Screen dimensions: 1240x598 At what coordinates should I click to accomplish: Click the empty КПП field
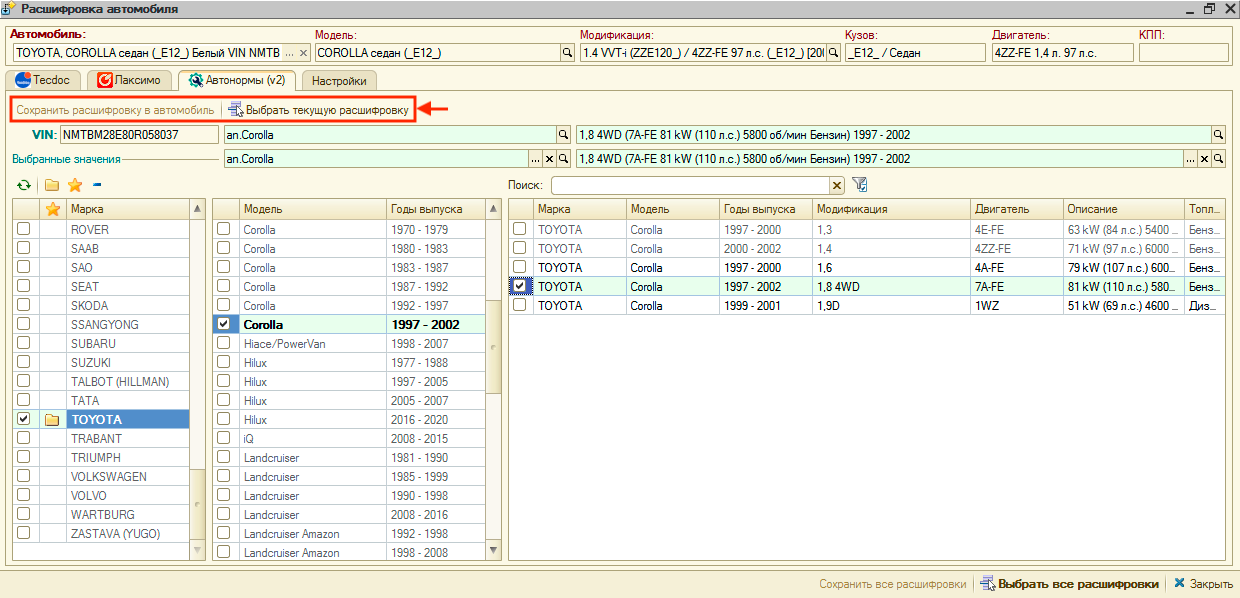click(1184, 52)
